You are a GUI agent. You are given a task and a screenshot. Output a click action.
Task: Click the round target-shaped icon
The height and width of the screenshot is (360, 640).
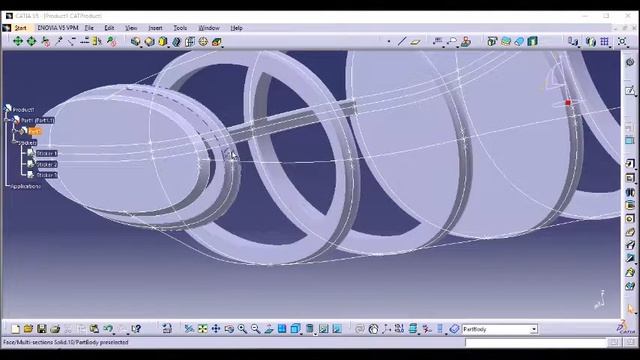(x=203, y=42)
